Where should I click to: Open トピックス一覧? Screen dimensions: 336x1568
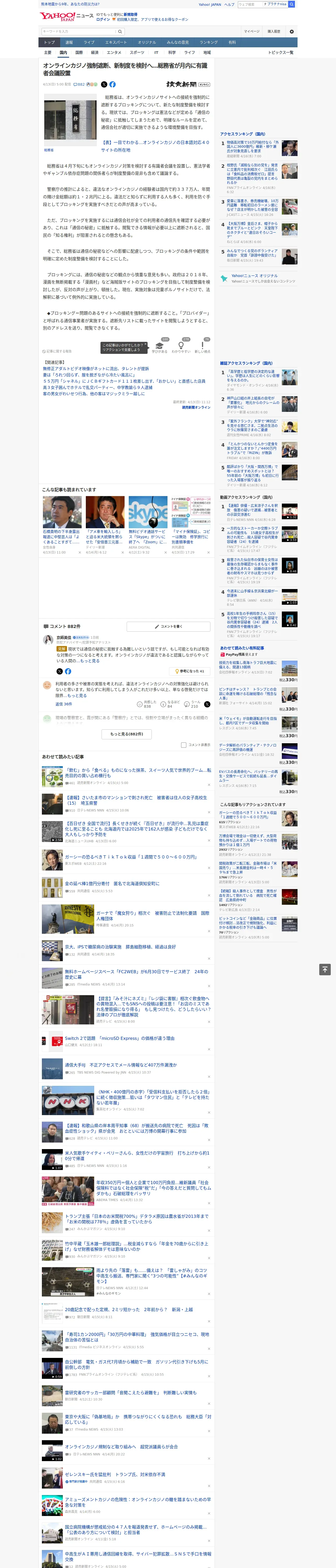[281, 52]
